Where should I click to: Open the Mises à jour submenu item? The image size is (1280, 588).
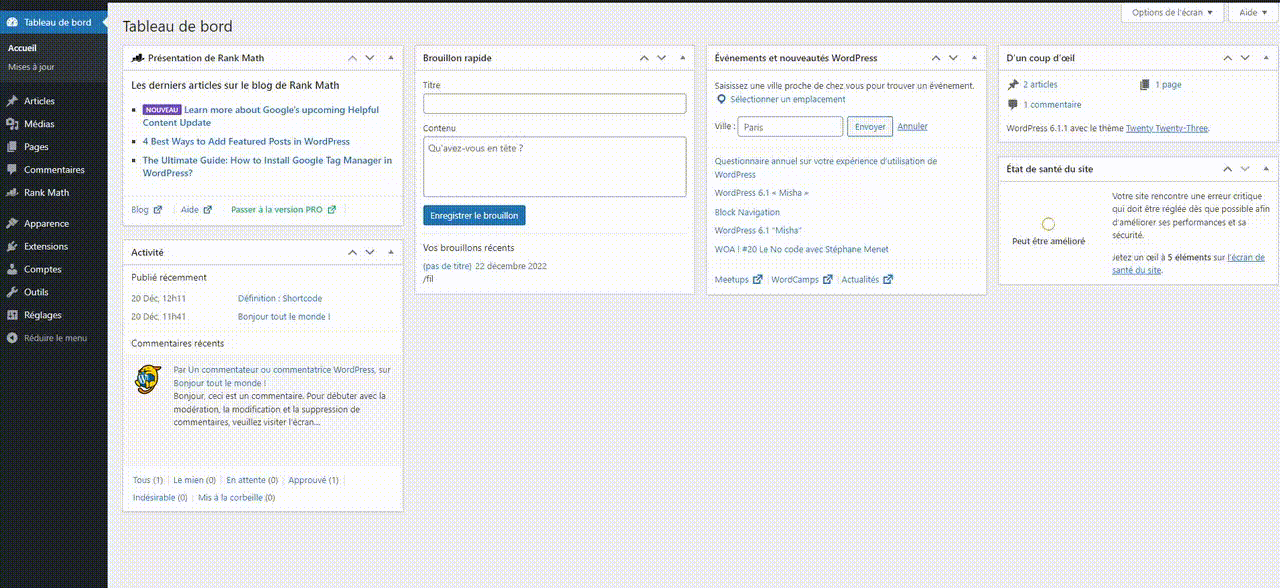click(x=31, y=67)
